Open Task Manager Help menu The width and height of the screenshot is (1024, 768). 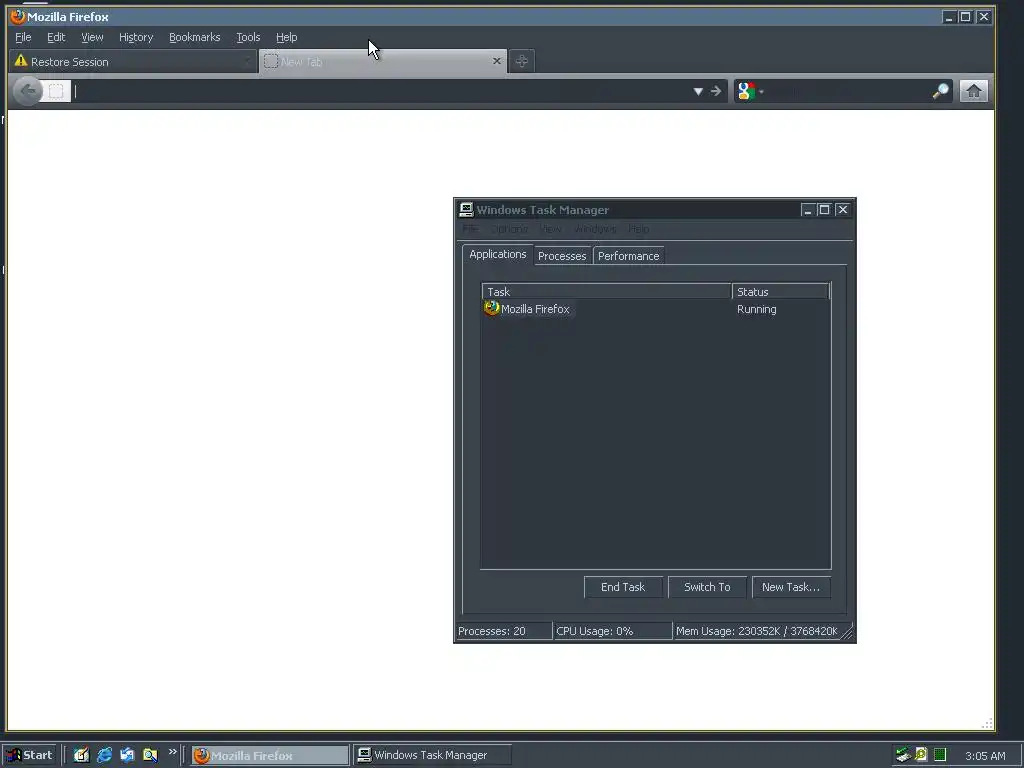(x=639, y=229)
